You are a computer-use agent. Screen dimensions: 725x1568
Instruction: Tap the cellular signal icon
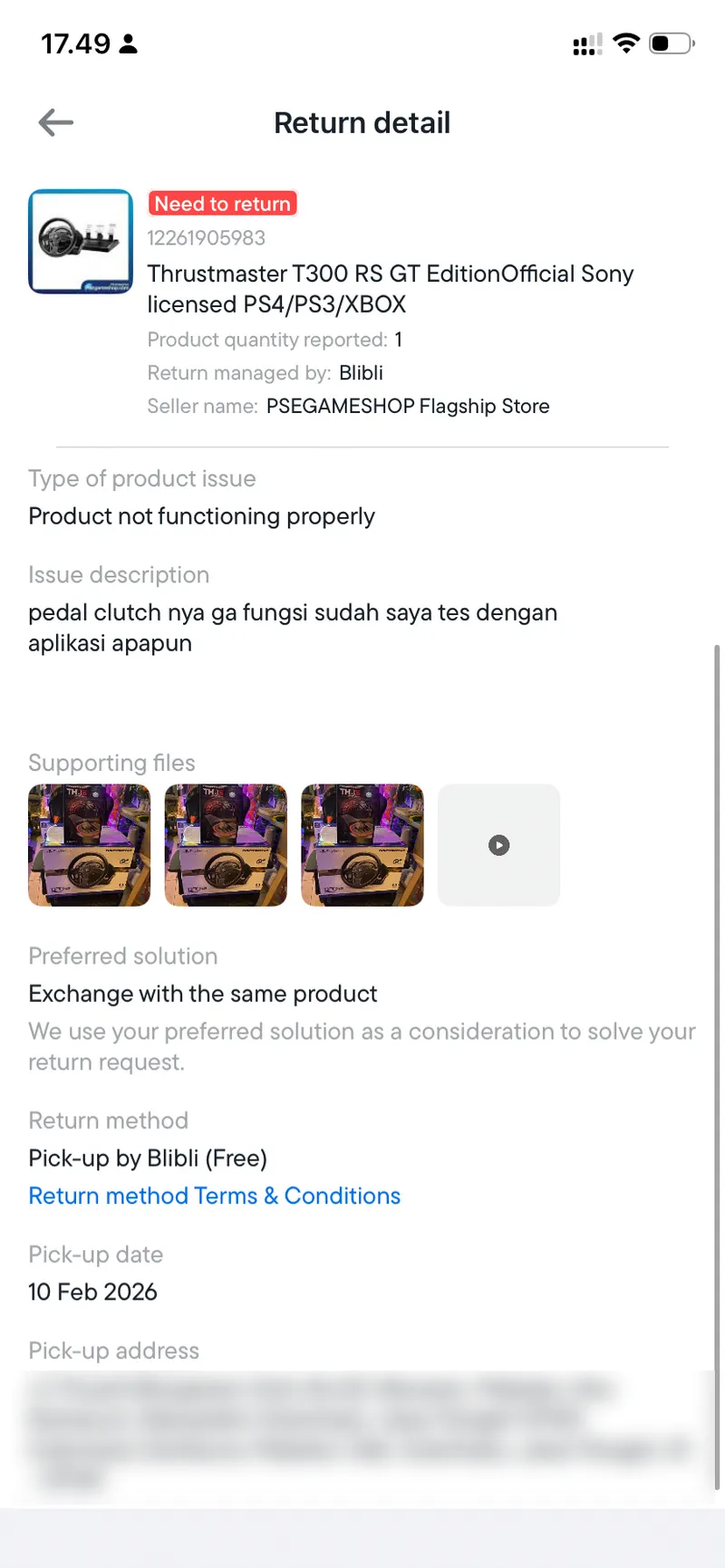pos(587,44)
